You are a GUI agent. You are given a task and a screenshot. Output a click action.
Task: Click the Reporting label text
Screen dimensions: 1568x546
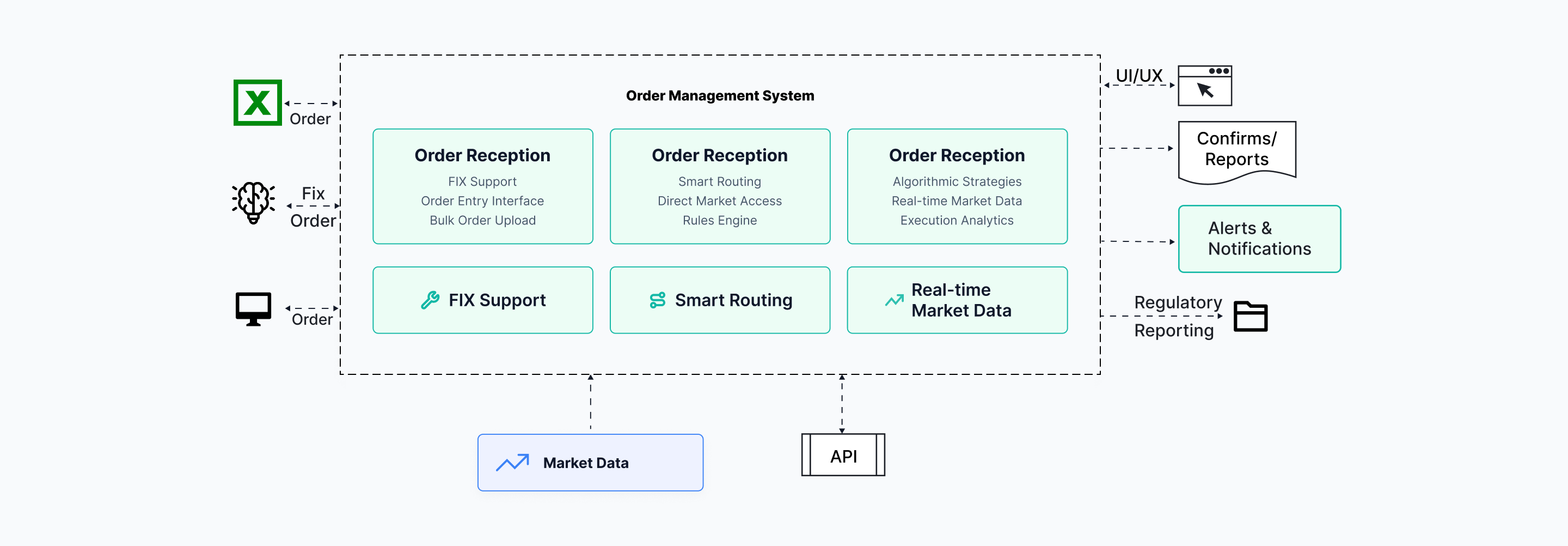click(x=1174, y=330)
